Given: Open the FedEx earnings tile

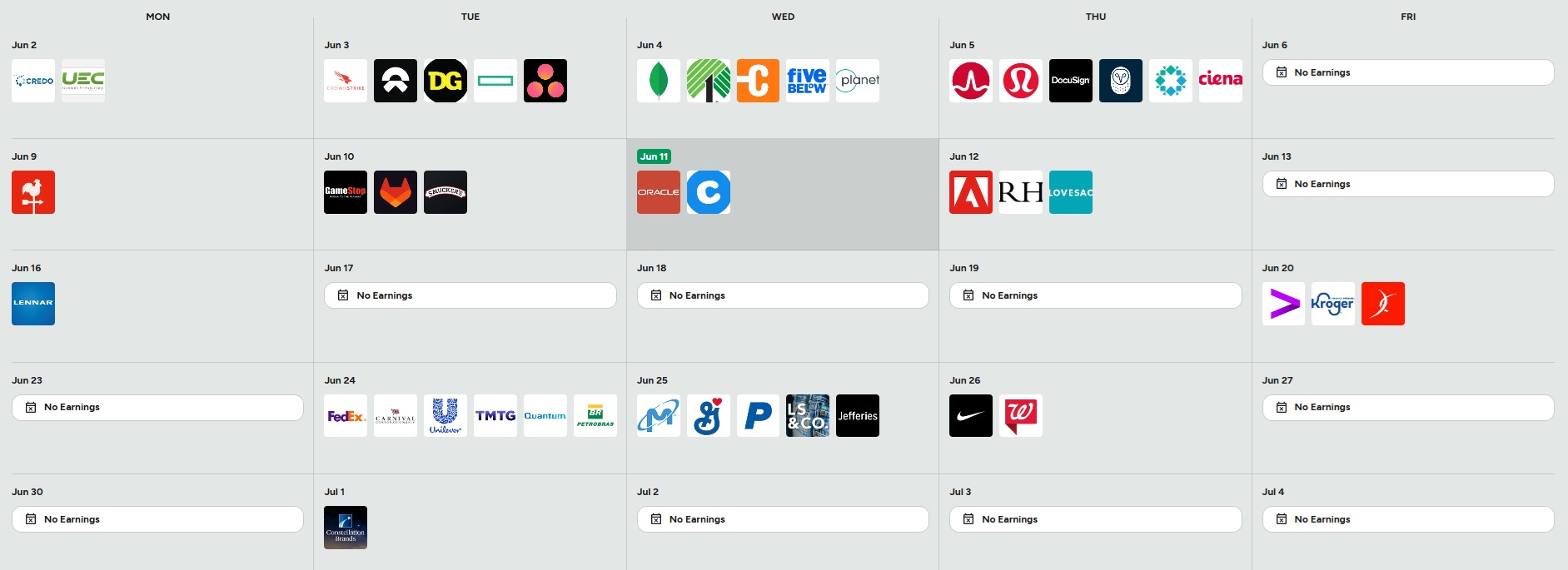Looking at the screenshot, I should tap(346, 416).
